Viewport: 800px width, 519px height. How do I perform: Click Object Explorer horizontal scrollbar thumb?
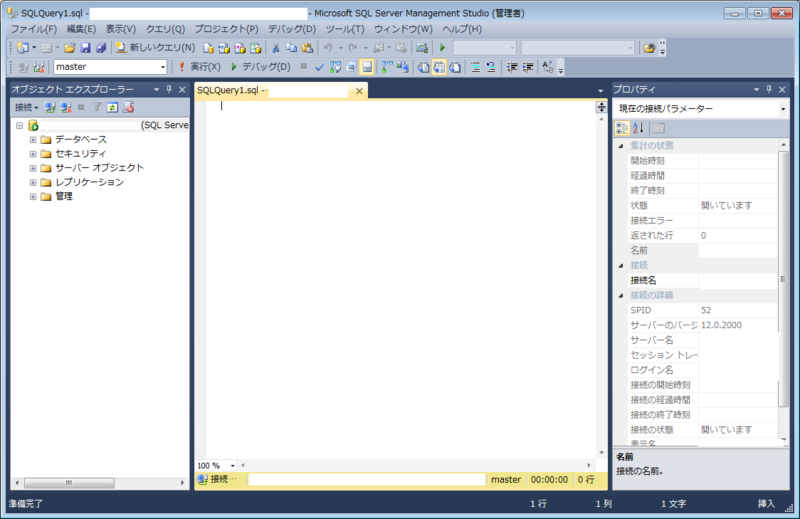[69, 482]
